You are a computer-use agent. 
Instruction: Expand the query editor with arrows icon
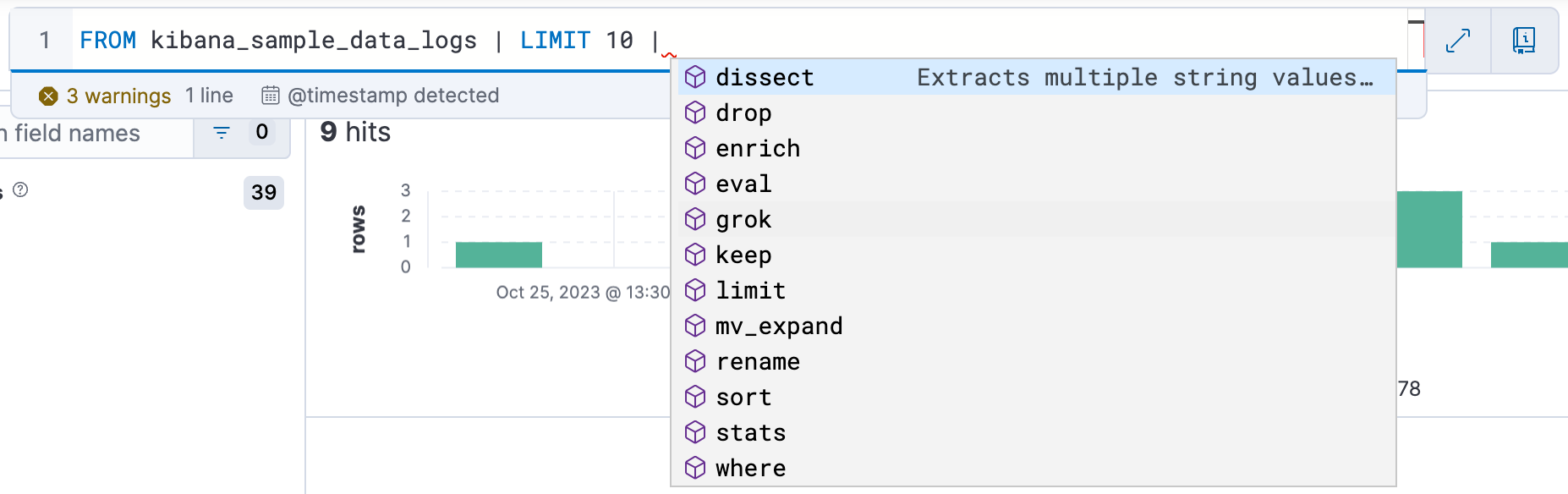point(1458,40)
